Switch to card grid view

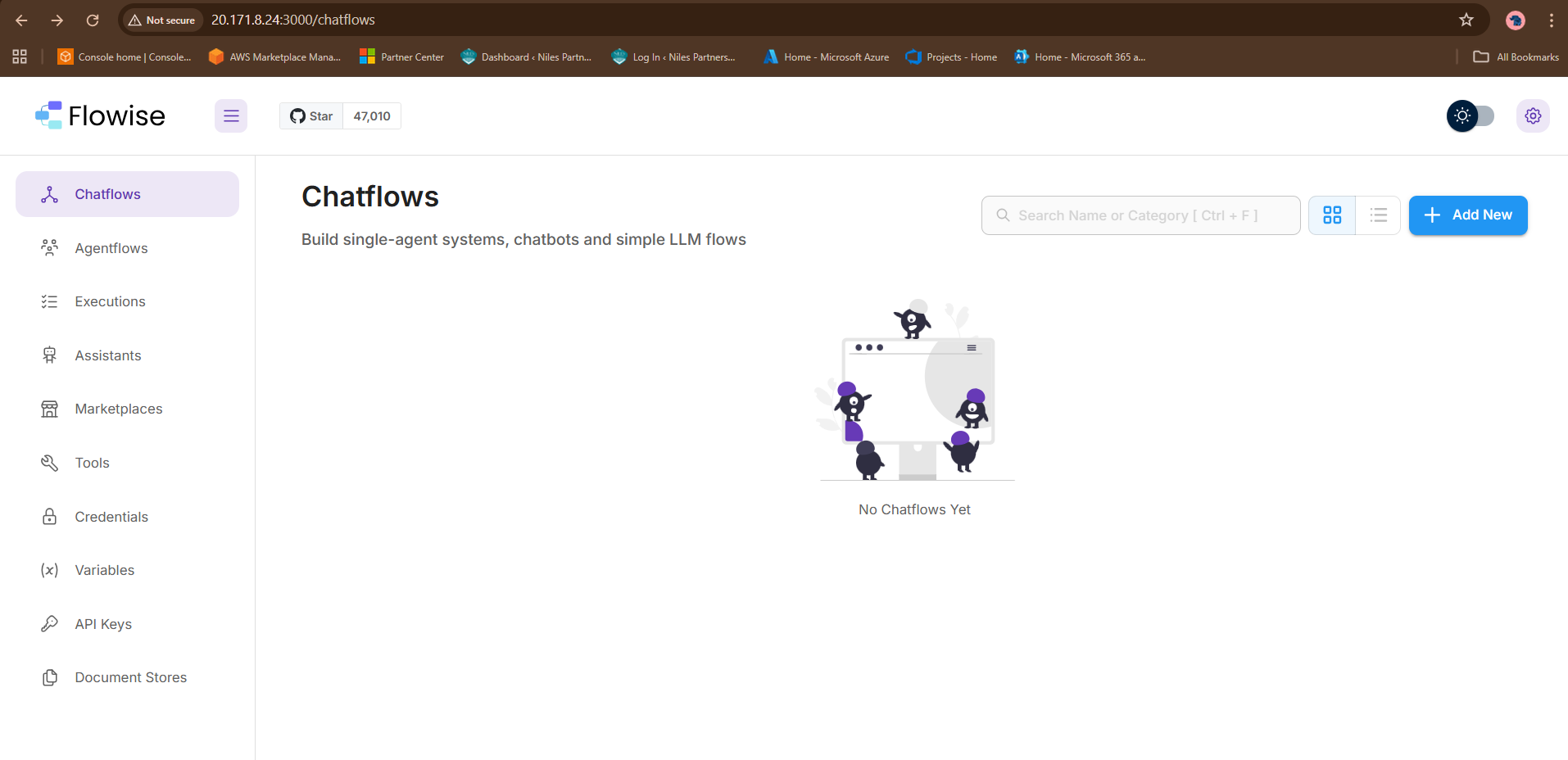point(1332,215)
